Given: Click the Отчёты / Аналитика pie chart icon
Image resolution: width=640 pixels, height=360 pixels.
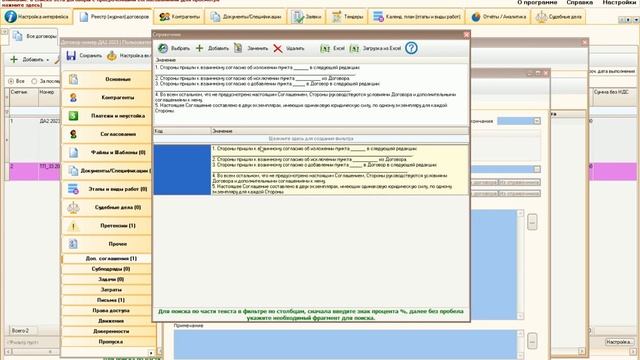Looking at the screenshot, I should (476, 17).
